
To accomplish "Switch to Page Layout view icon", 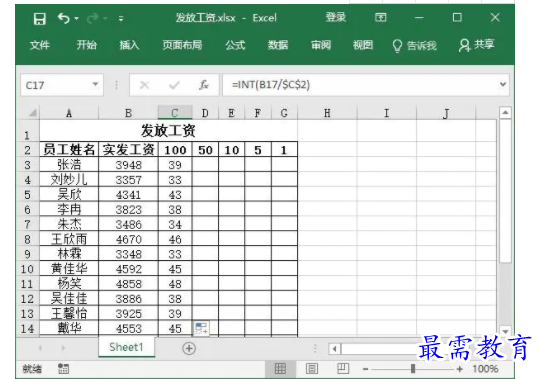I will coord(312,369).
